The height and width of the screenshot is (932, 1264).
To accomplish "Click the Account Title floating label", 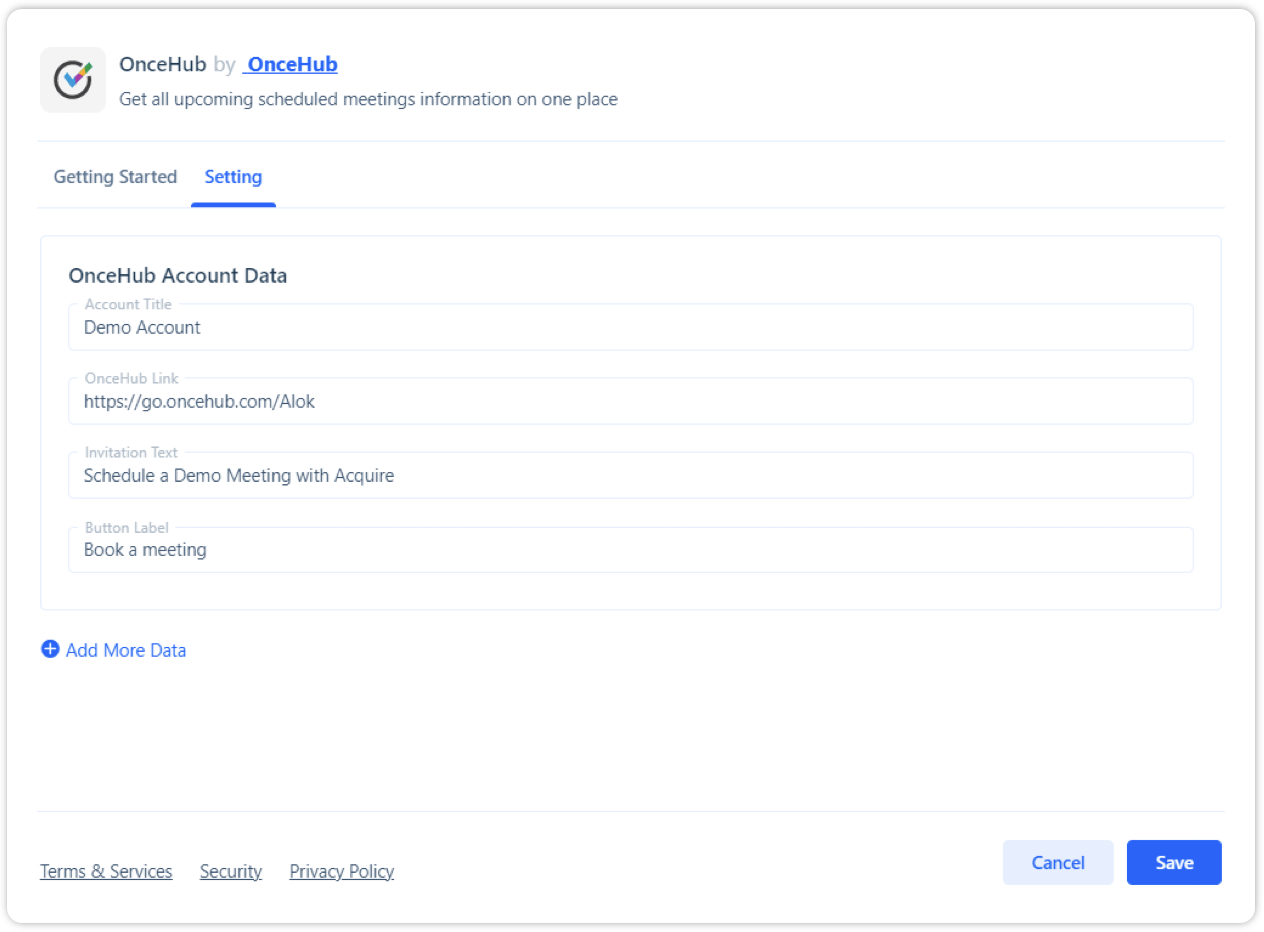I will tap(128, 304).
